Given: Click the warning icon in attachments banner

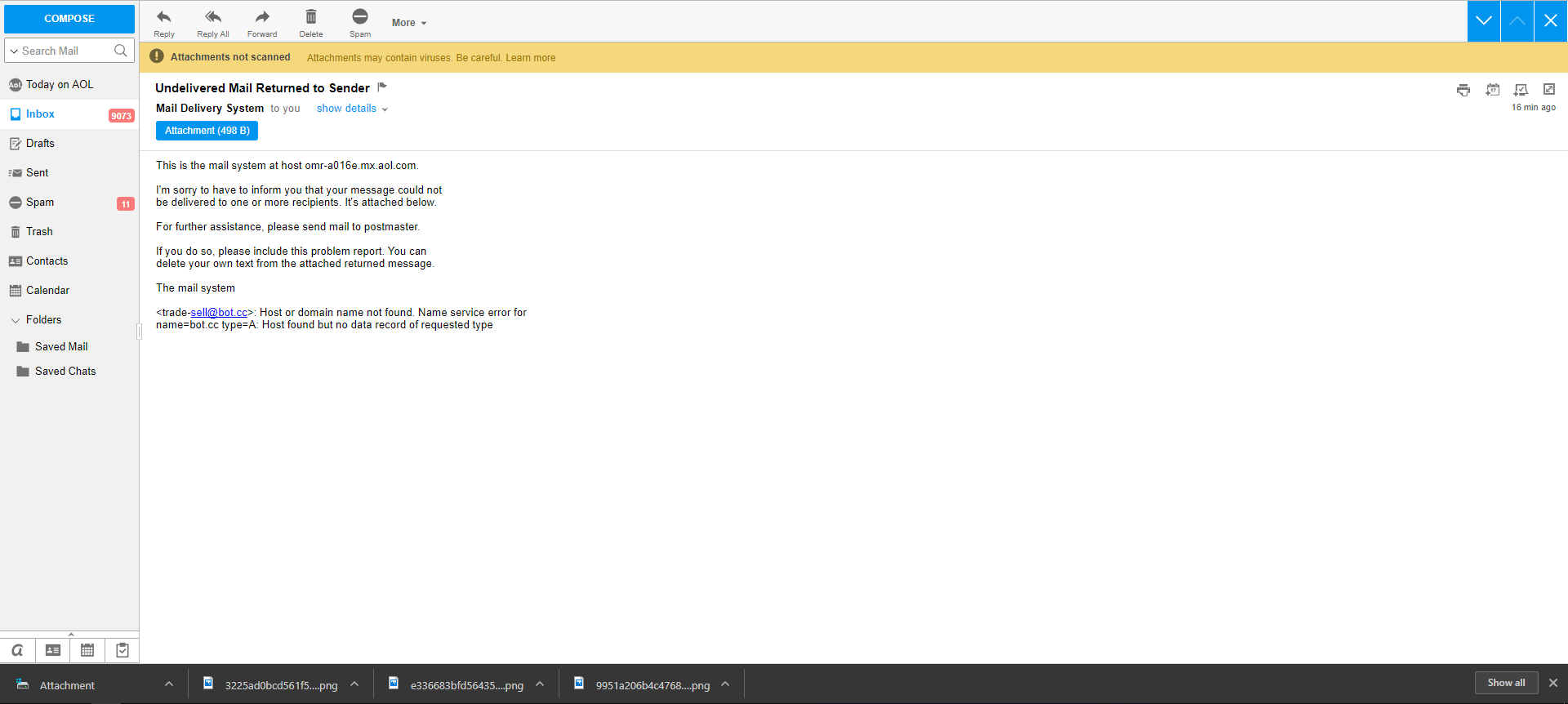Looking at the screenshot, I should coord(157,56).
